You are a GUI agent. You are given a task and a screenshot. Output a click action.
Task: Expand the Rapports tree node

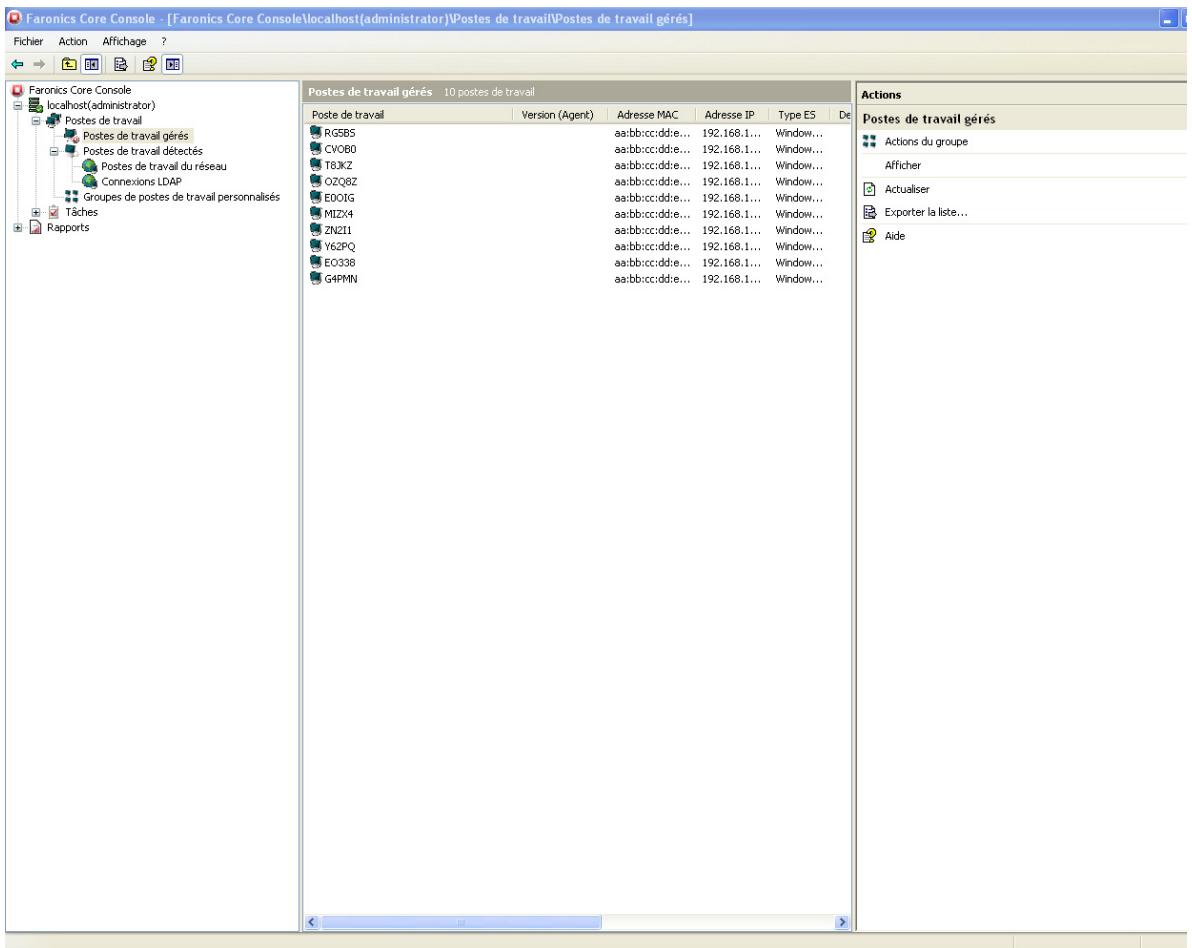coord(18,225)
